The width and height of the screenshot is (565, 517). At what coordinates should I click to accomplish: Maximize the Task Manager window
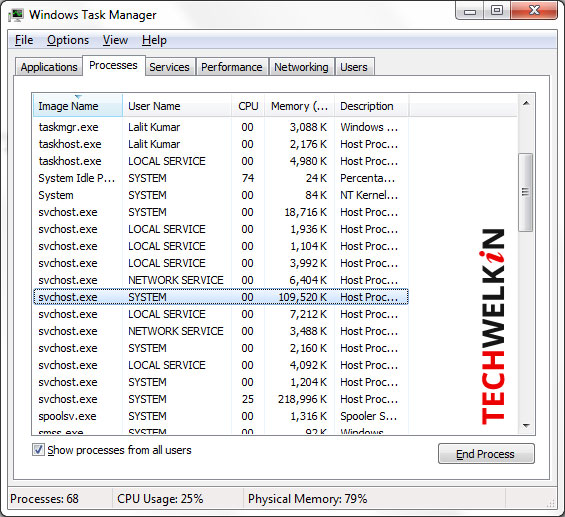(497, 11)
